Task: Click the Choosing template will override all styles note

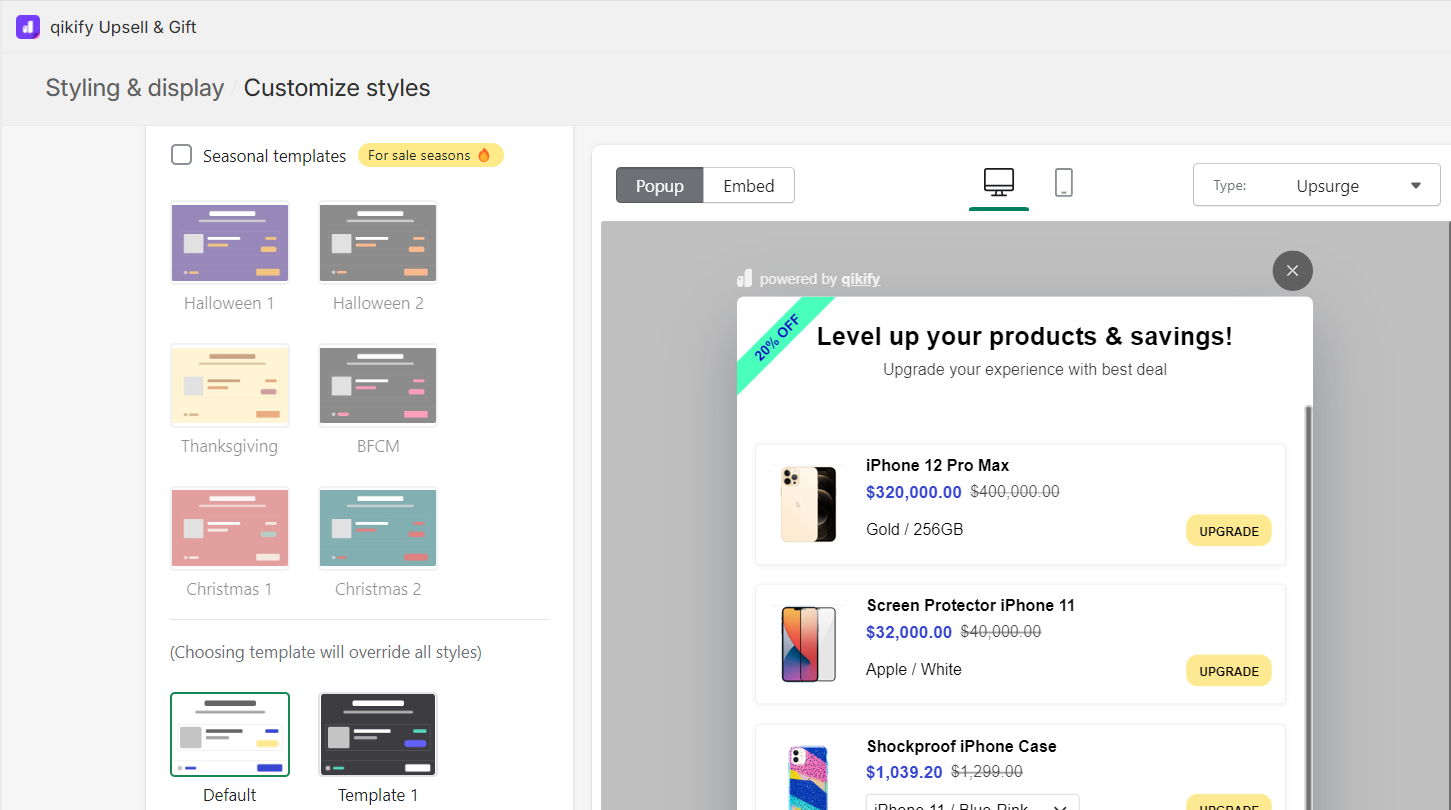Action: pyautogui.click(x=326, y=652)
